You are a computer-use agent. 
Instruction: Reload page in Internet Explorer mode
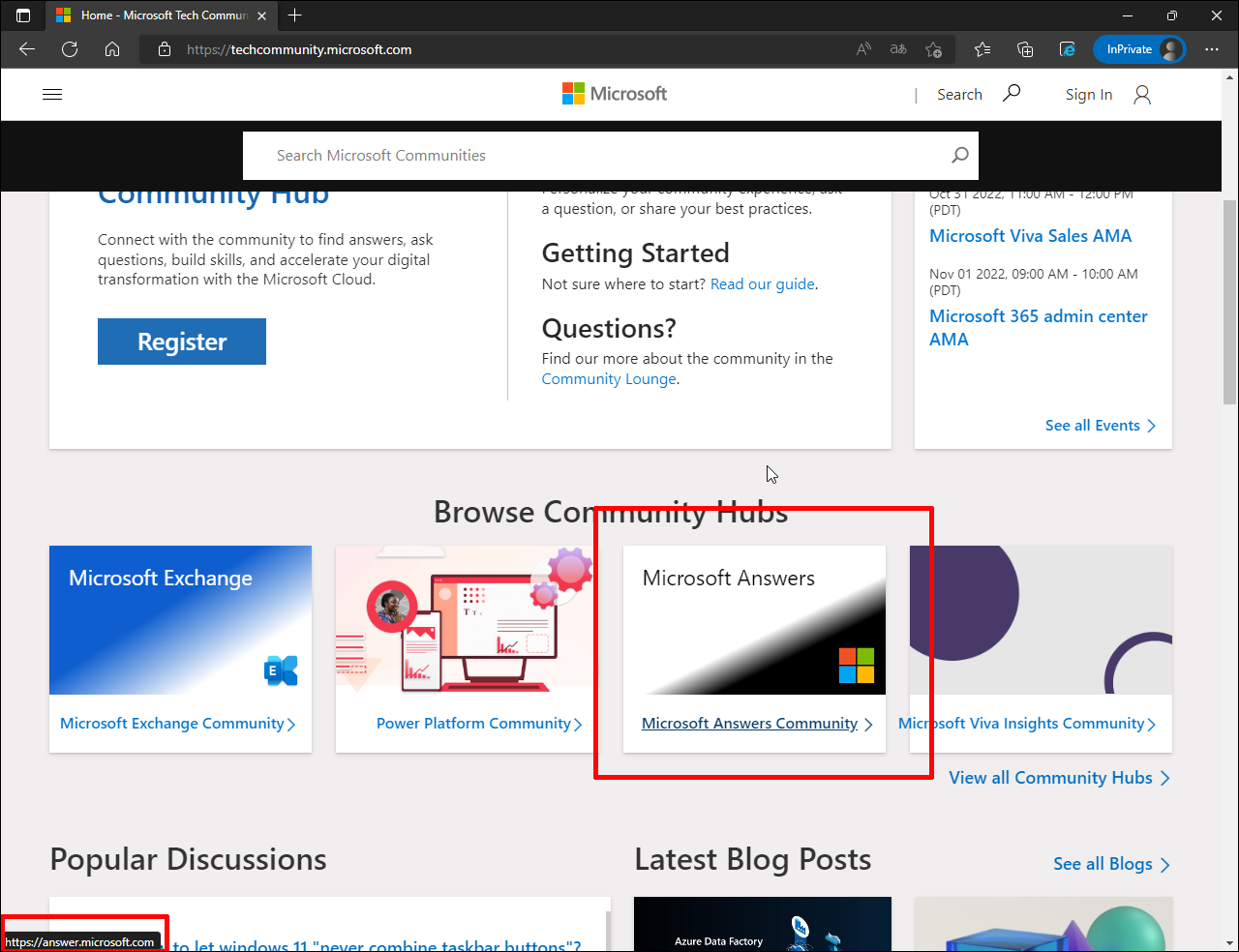(x=1068, y=49)
